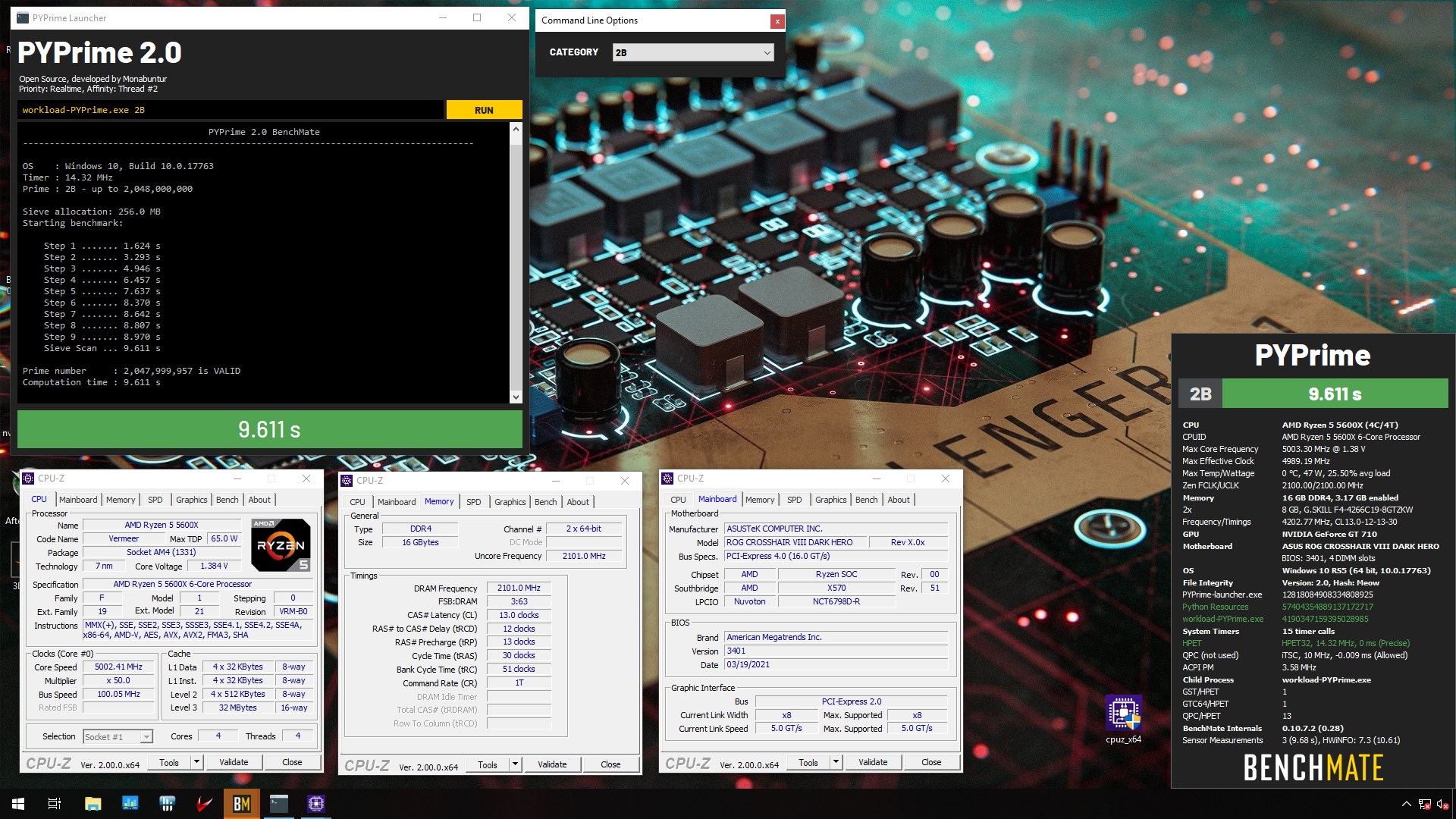1456x819 pixels.
Task: Close the Command Line Options panel
Action: 777,21
